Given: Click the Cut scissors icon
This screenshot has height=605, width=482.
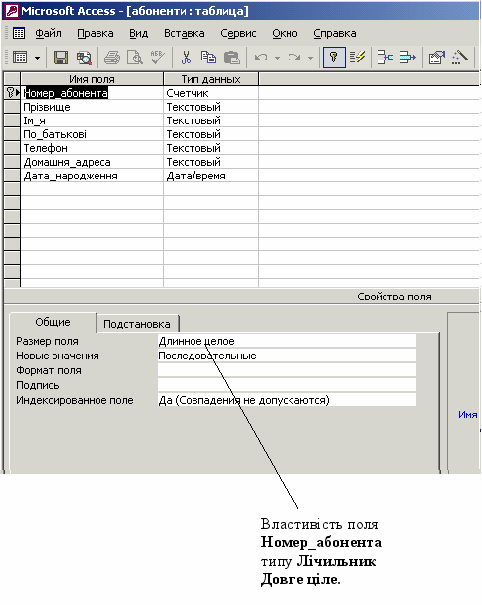Looking at the screenshot, I should click(x=186, y=57).
